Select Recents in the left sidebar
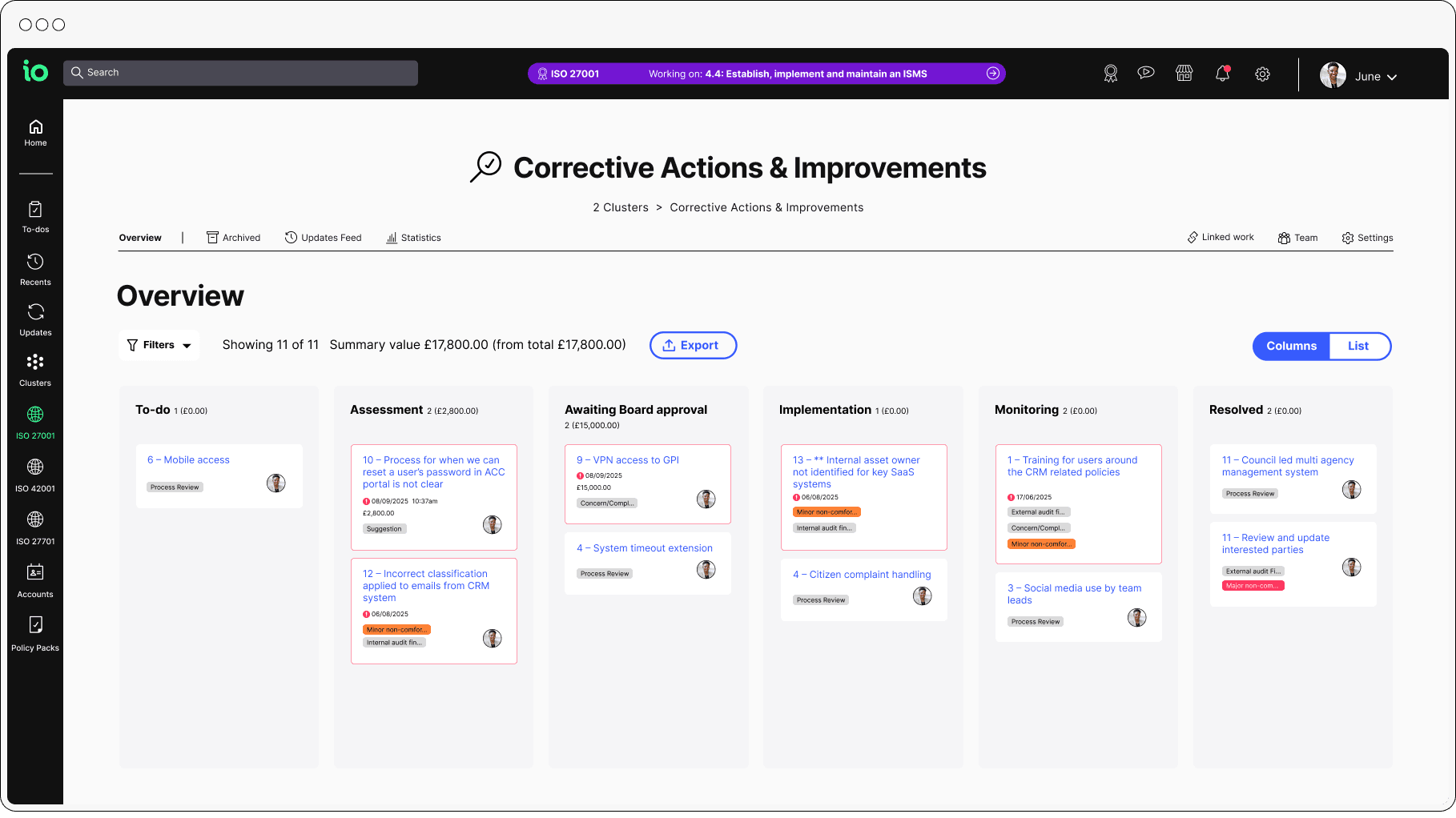 pos(35,267)
